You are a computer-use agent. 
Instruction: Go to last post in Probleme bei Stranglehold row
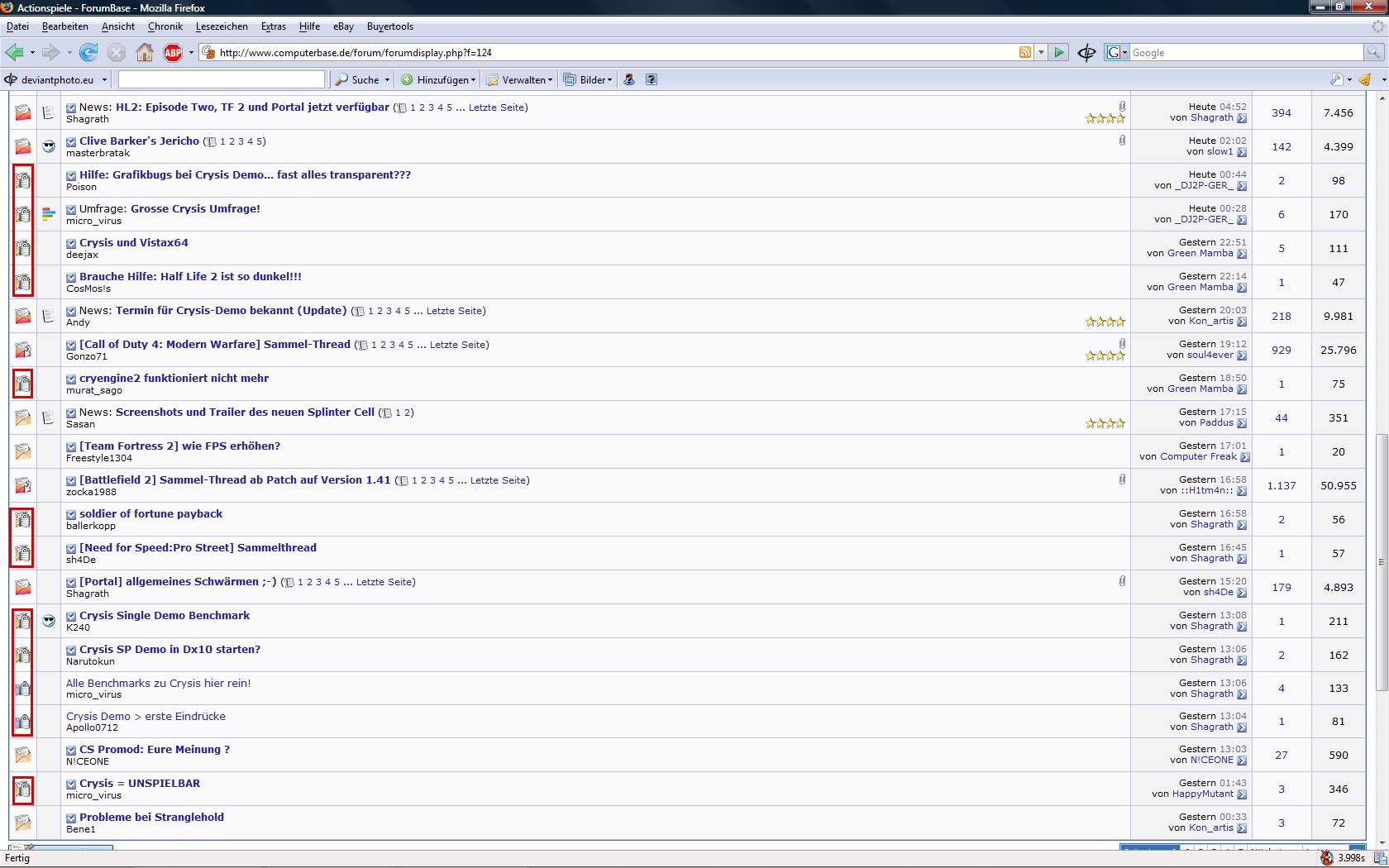point(1242,828)
